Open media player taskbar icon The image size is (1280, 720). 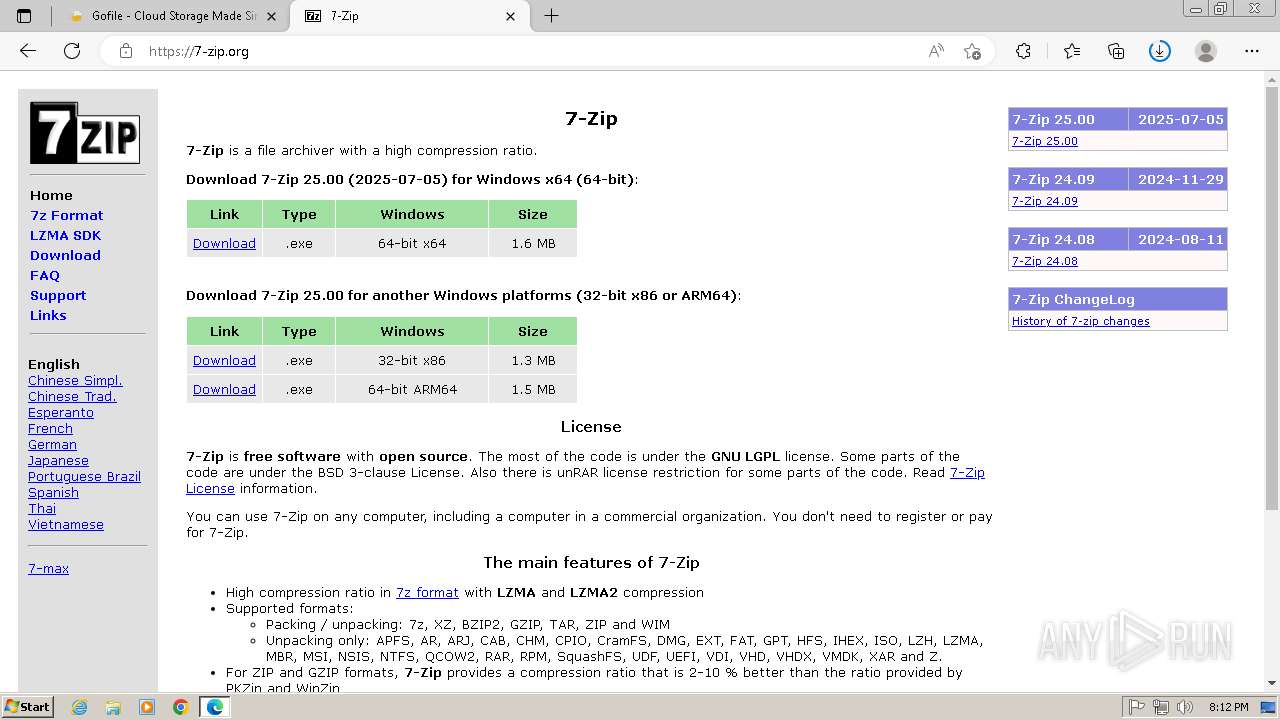[x=147, y=707]
